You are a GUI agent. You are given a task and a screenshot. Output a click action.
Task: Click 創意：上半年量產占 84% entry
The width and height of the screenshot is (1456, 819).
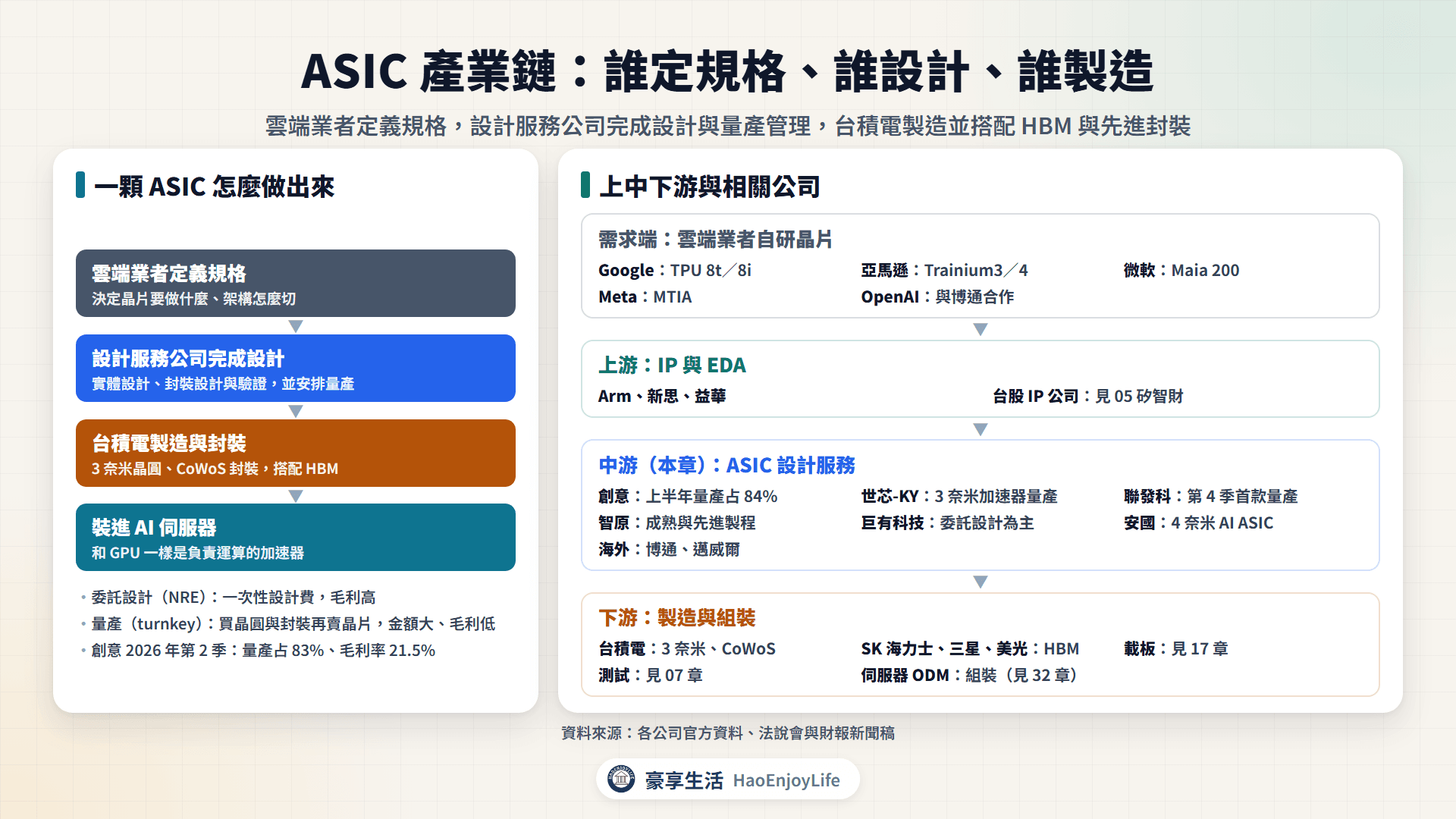coord(688,497)
